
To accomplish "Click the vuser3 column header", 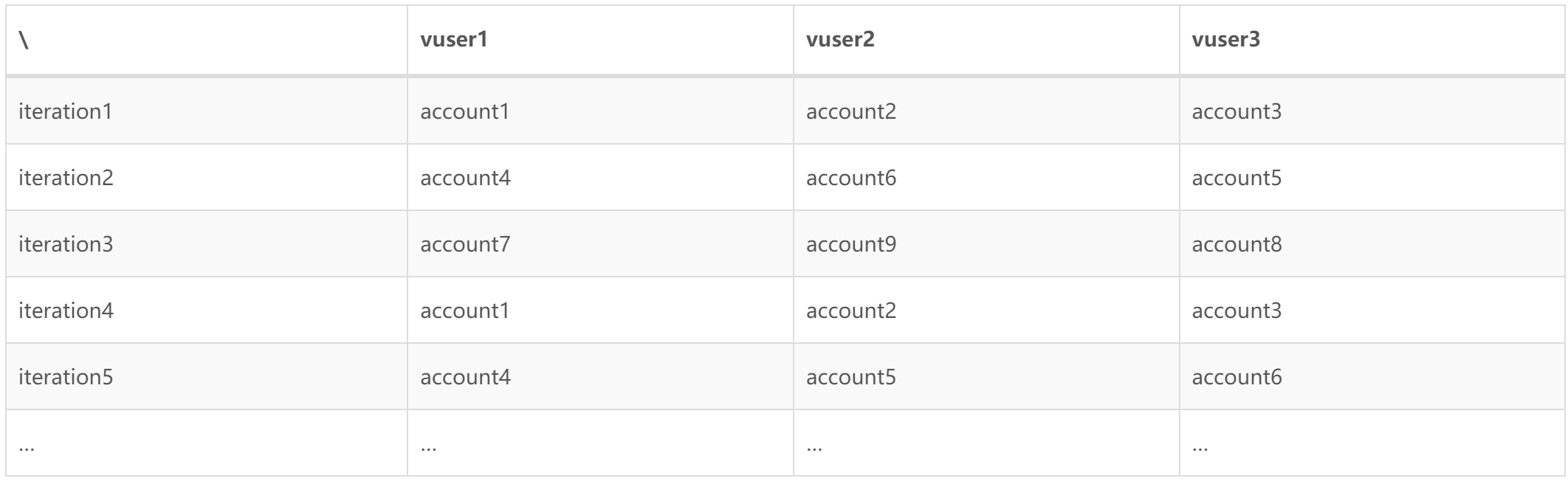I will pyautogui.click(x=1225, y=40).
